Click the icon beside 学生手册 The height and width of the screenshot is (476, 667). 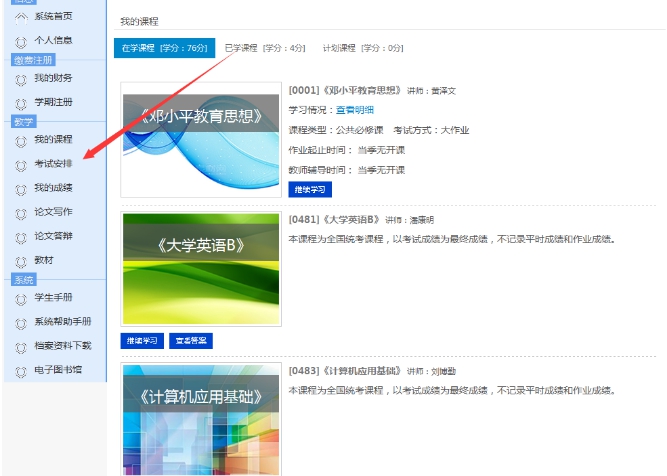21,299
